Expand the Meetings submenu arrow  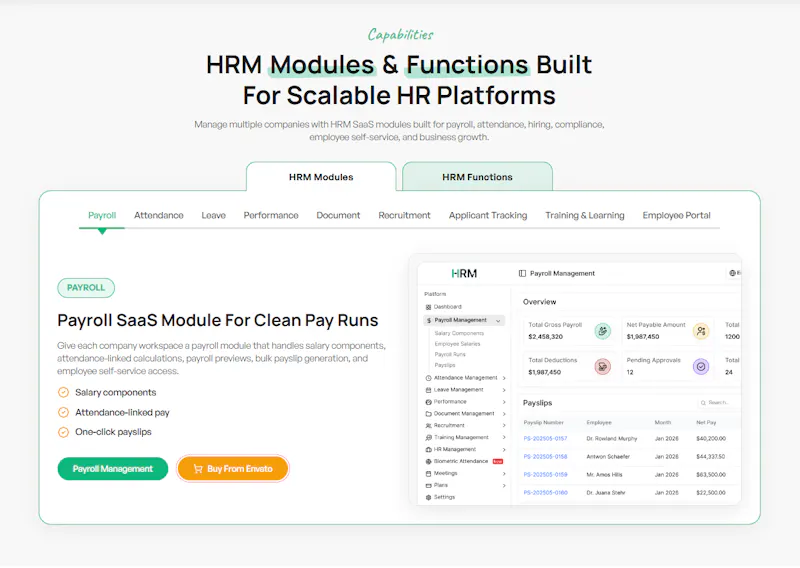pos(504,474)
